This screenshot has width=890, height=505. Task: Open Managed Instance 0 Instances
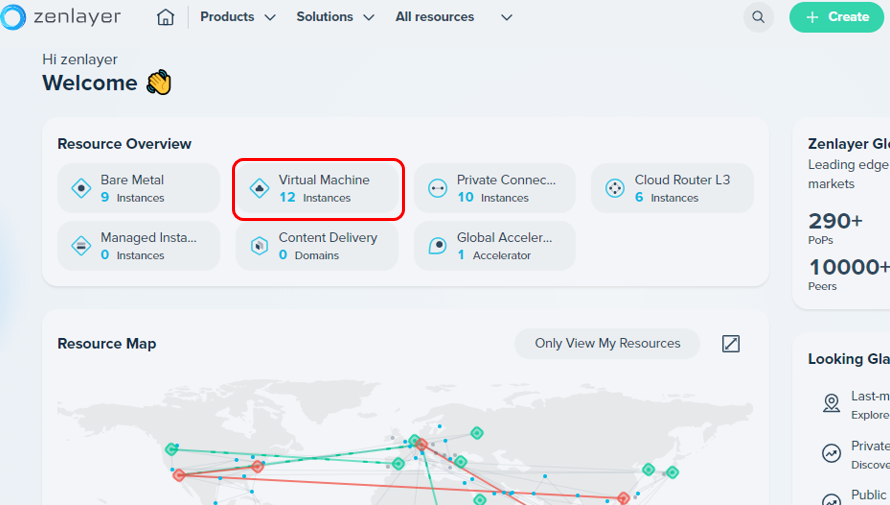pos(138,246)
